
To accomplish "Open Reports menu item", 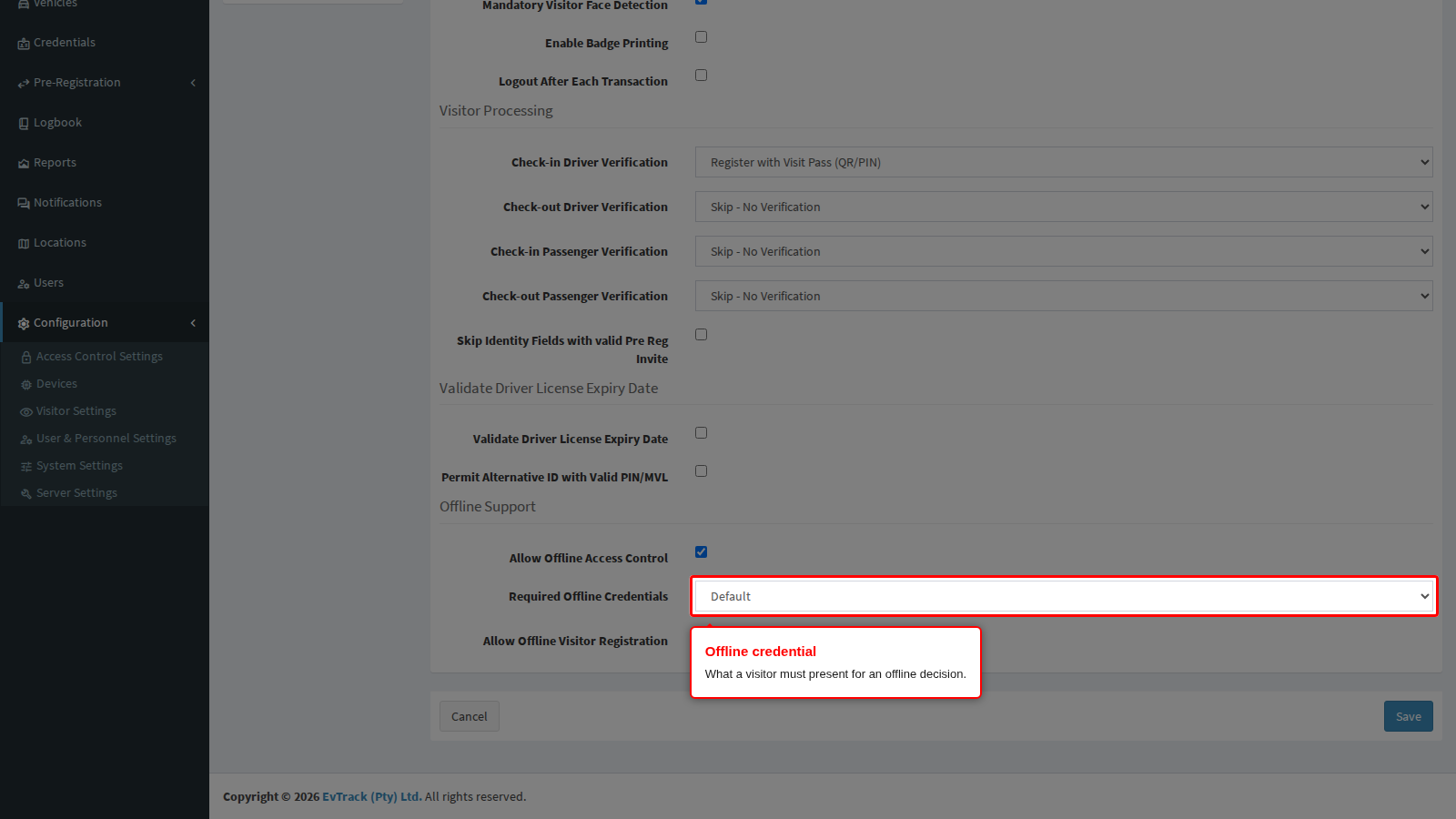I will (x=105, y=163).
